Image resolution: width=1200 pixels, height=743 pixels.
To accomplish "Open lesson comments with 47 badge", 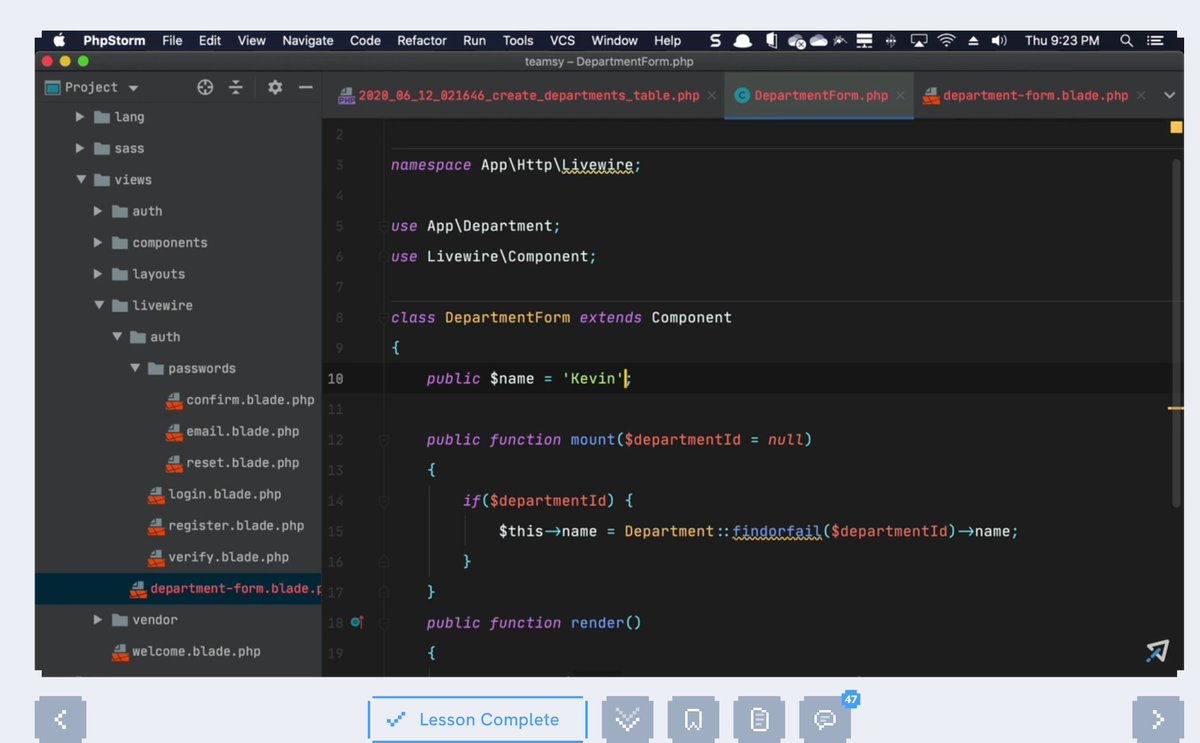I will point(825,720).
